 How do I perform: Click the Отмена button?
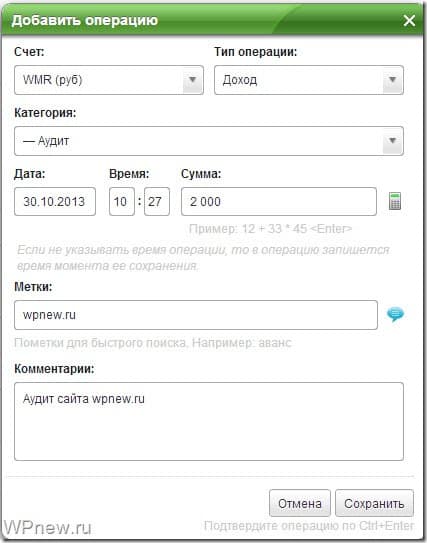[300, 503]
